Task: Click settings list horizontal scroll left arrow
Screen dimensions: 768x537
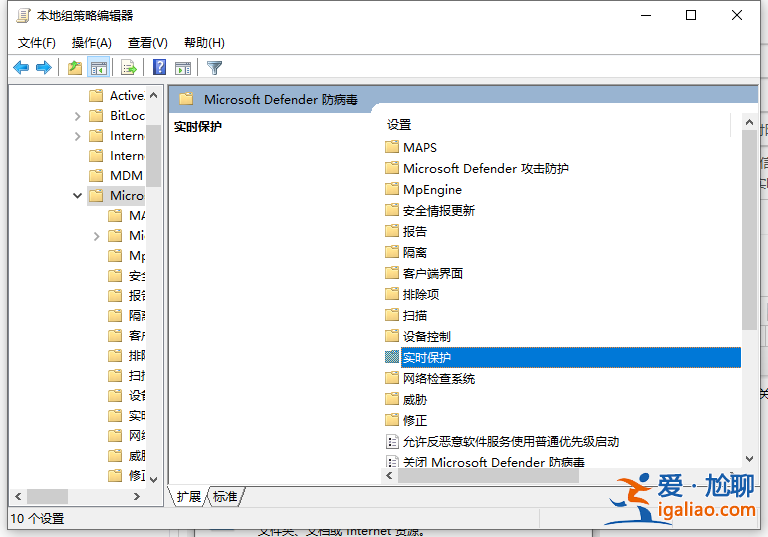Action: coord(389,476)
